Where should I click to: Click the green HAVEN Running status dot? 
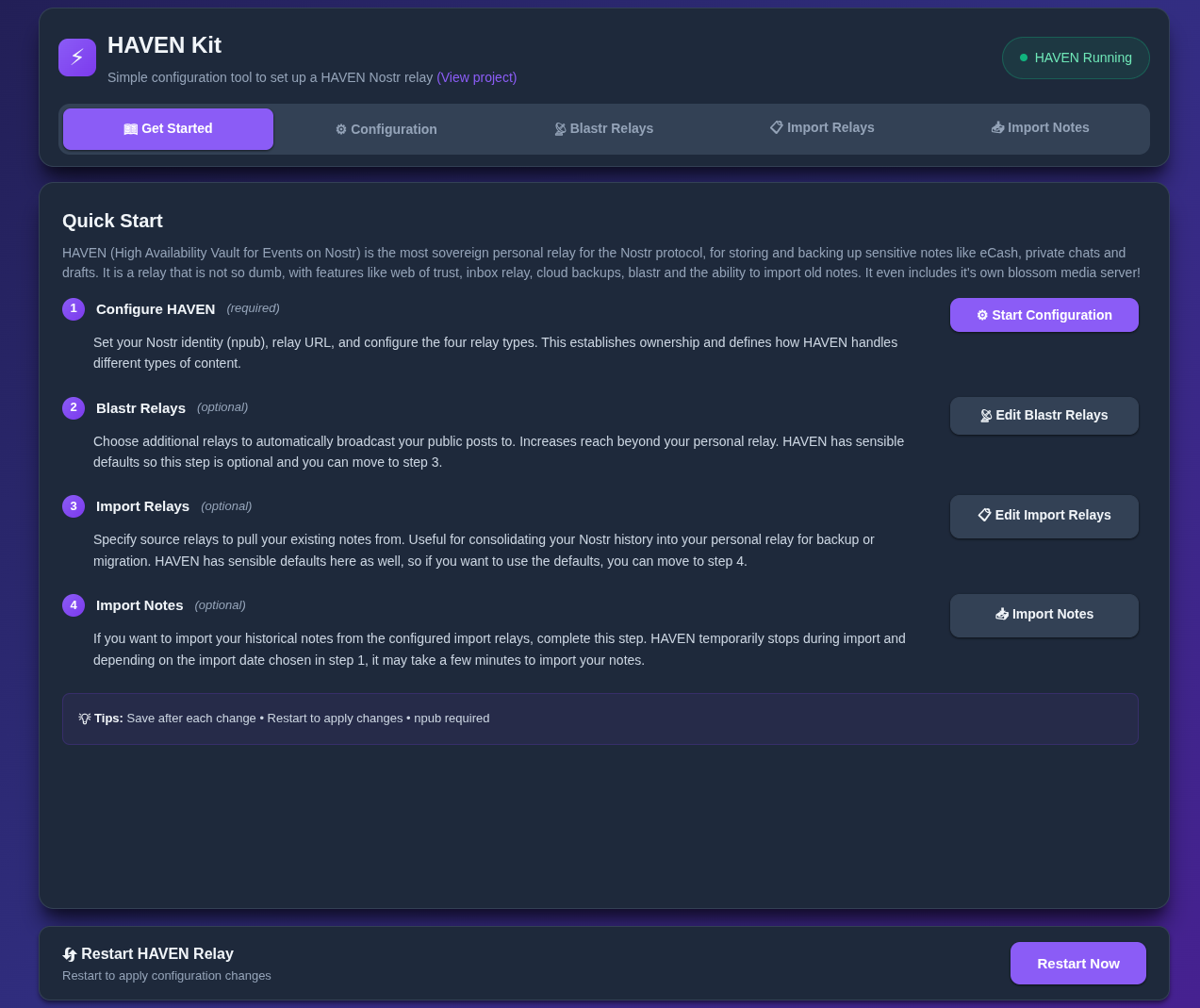1024,58
